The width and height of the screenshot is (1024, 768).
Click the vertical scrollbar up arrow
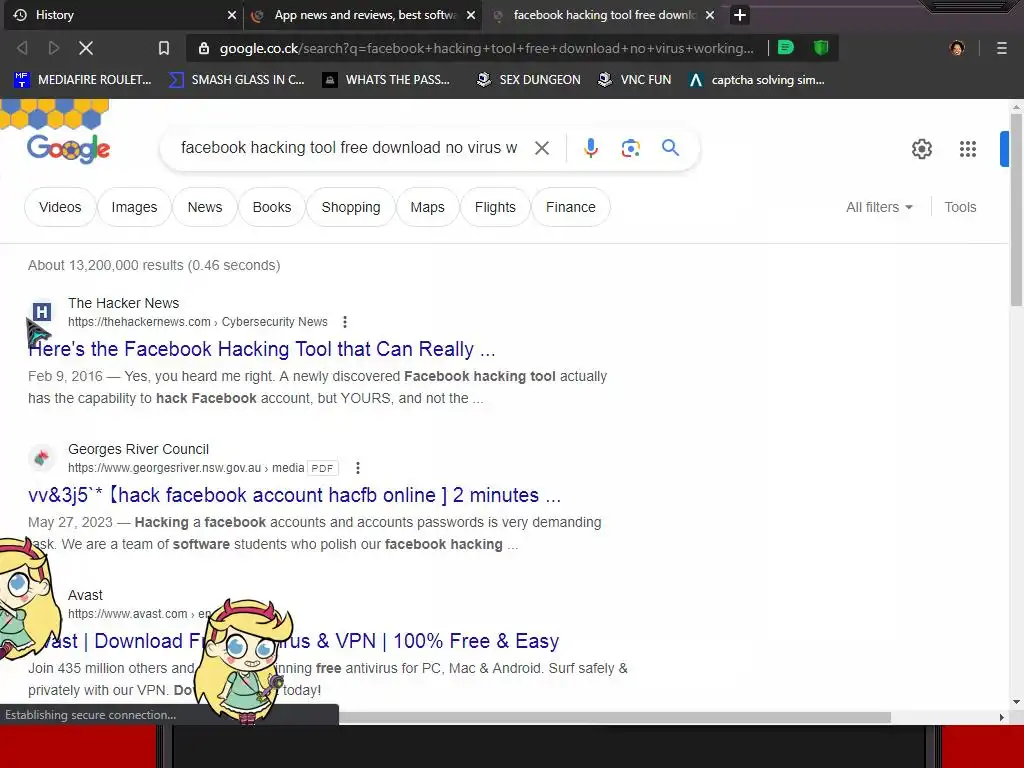pyautogui.click(x=1016, y=106)
